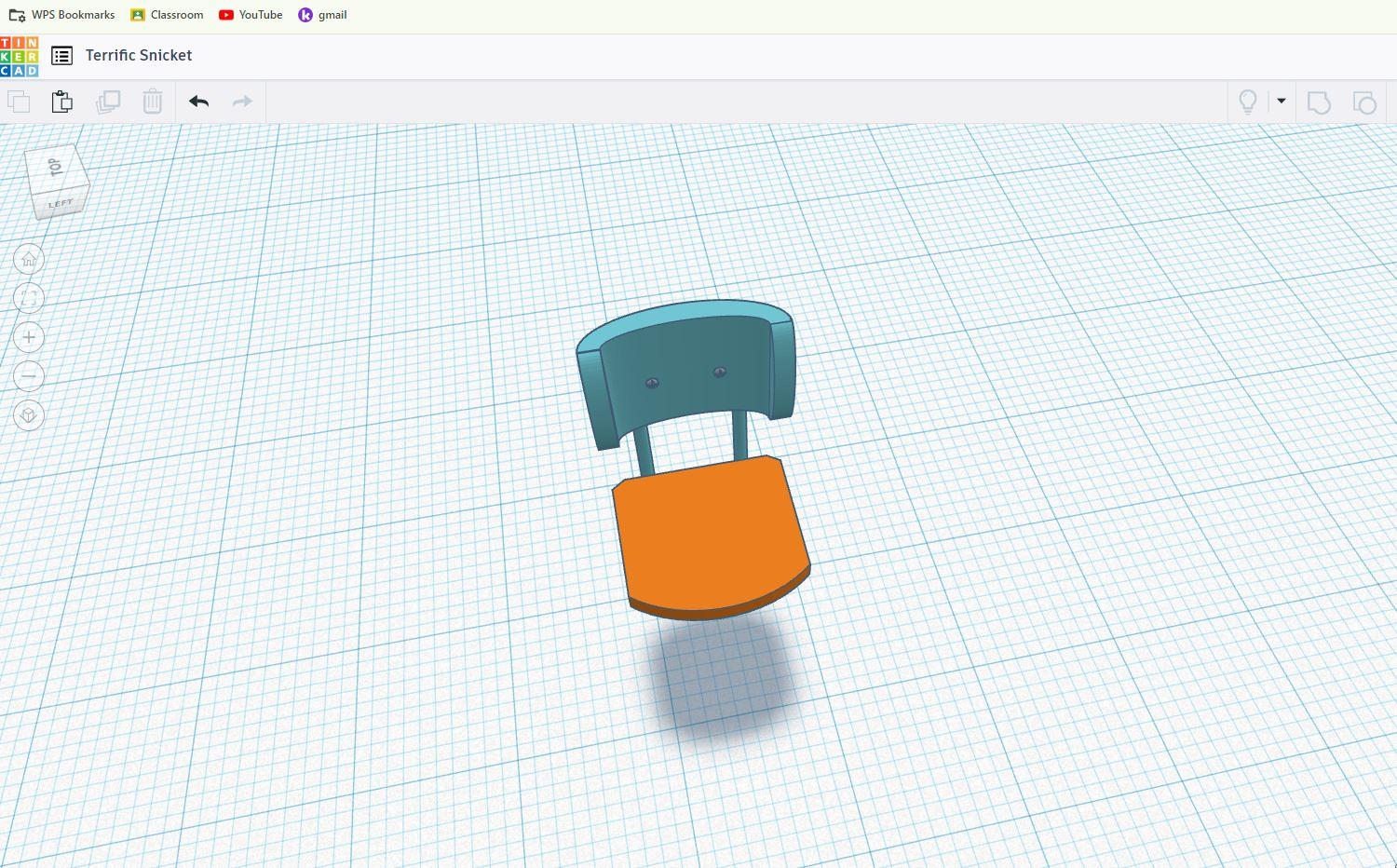Click the Group shapes icon
This screenshot has width=1397, height=868.
[x=1319, y=102]
